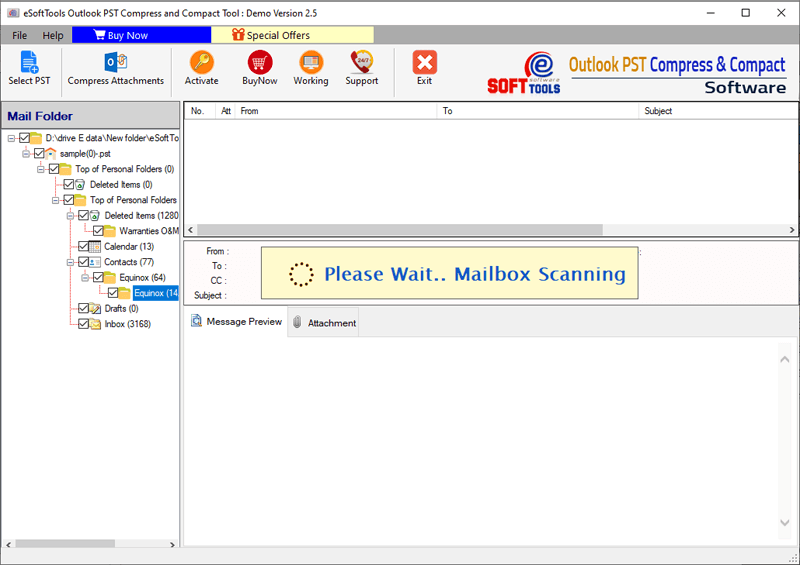Click the Equinox (64) folder icon
Image resolution: width=800 pixels, height=565 pixels.
point(110,278)
